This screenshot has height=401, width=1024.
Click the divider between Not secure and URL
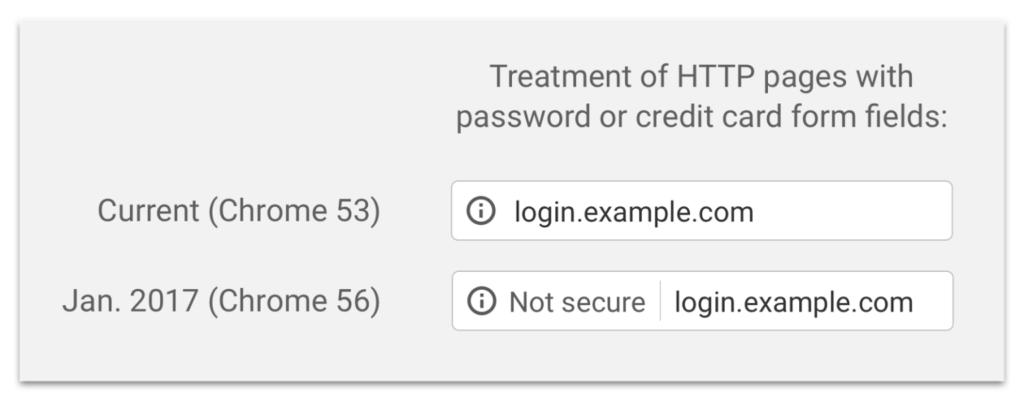660,302
